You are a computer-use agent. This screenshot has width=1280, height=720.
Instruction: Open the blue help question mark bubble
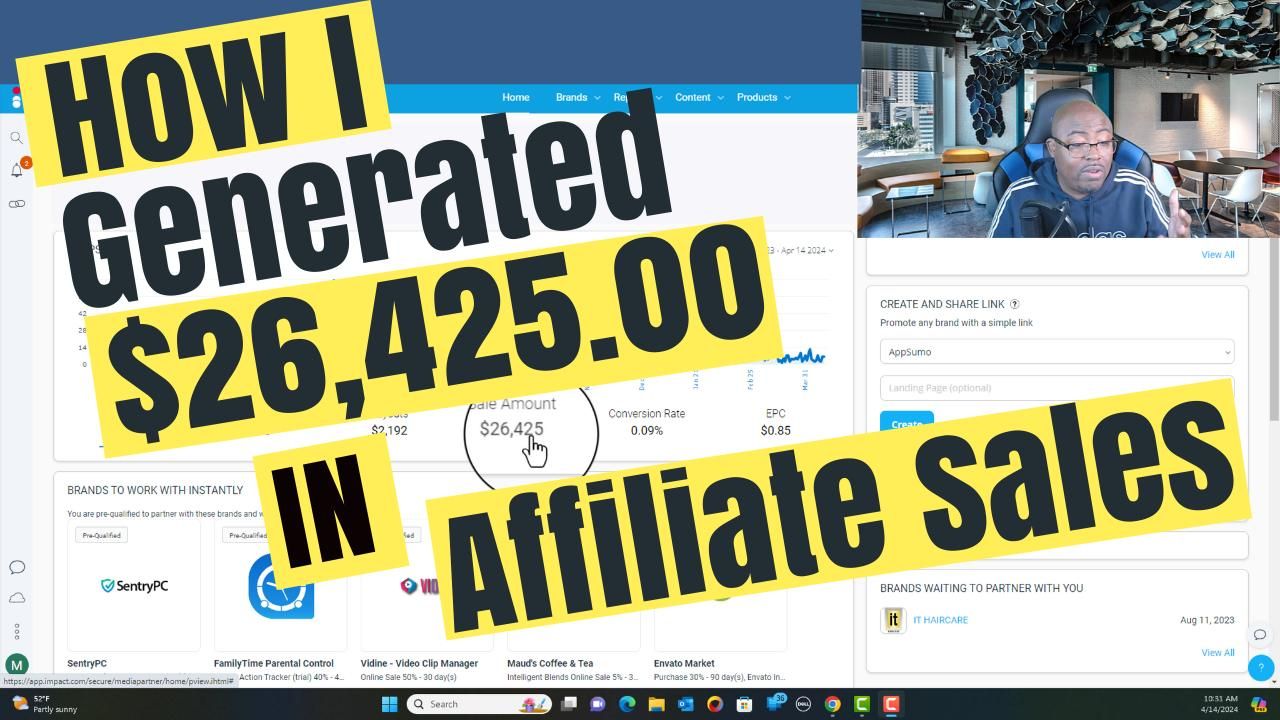[x=1261, y=668]
